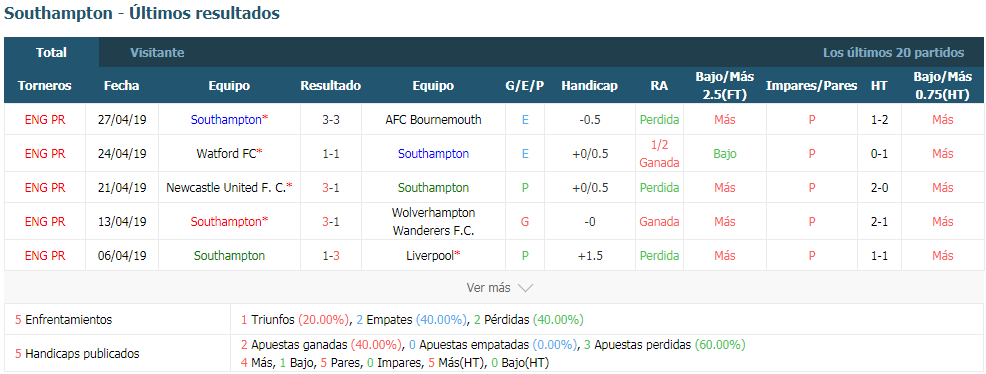Expand the Ver más chevron
The height and width of the screenshot is (374, 986).
tap(525, 288)
